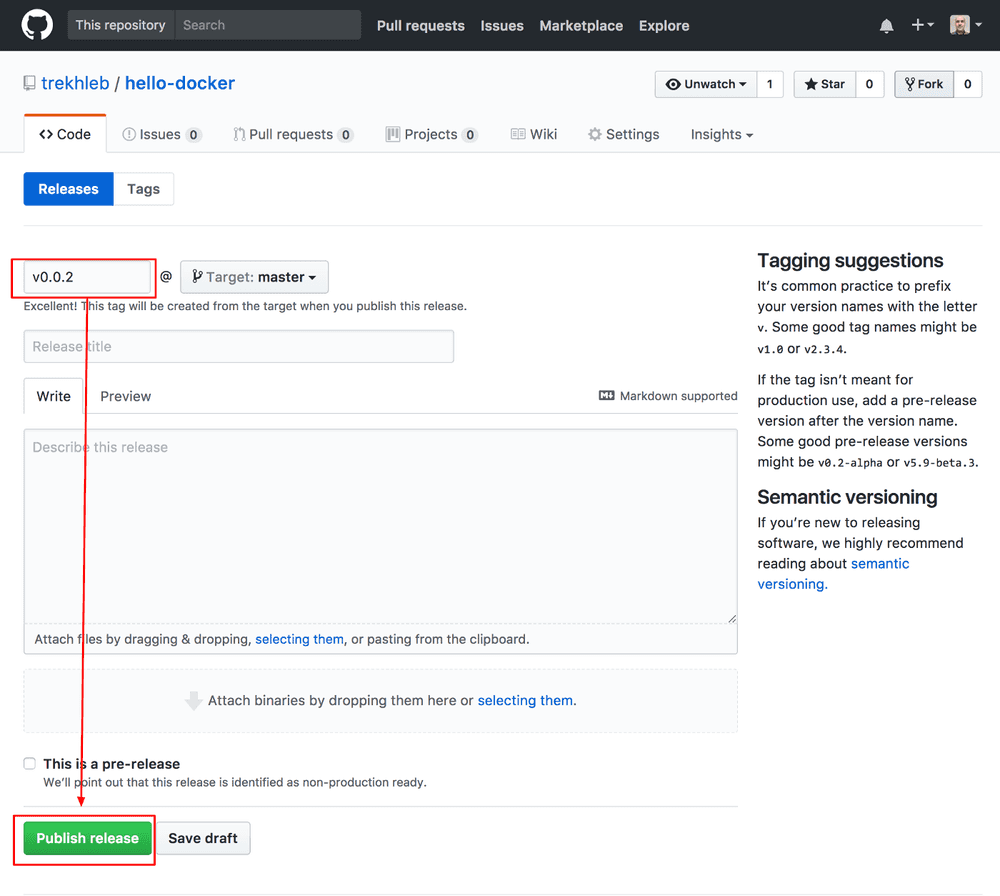The width and height of the screenshot is (1000, 896).
Task: Click 'selecting them' link for attaching binaries
Action: (526, 700)
